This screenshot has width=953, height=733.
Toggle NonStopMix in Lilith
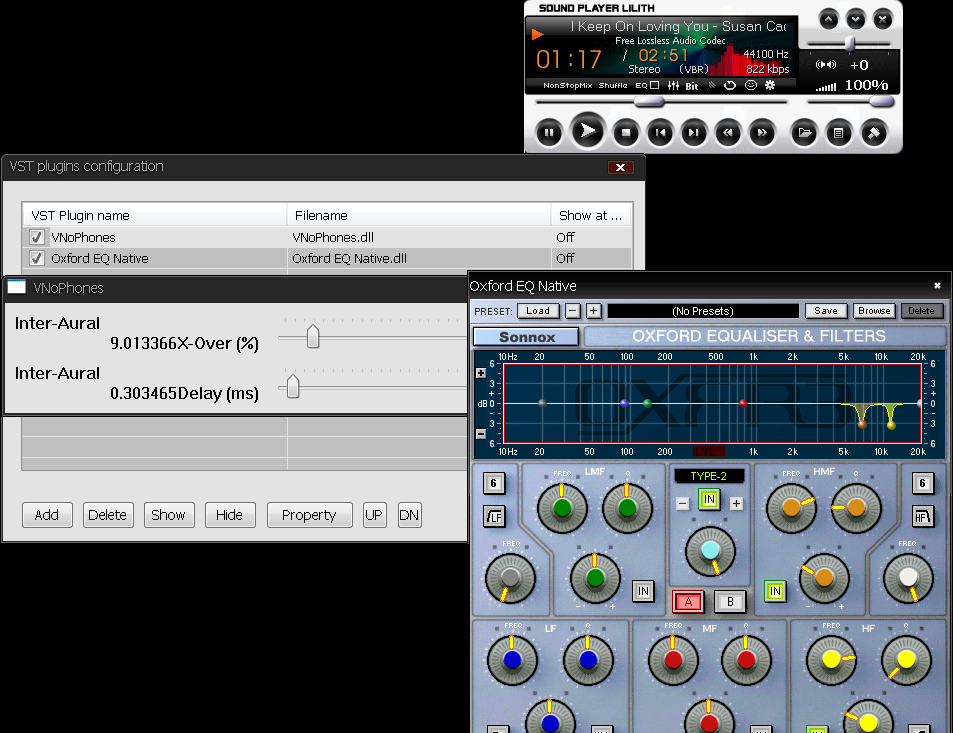568,86
